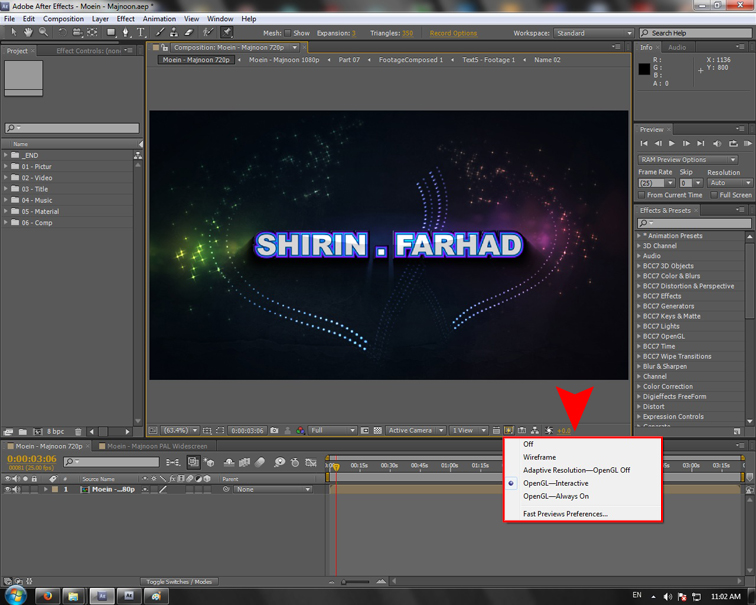Select the Brush tool

click(160, 32)
